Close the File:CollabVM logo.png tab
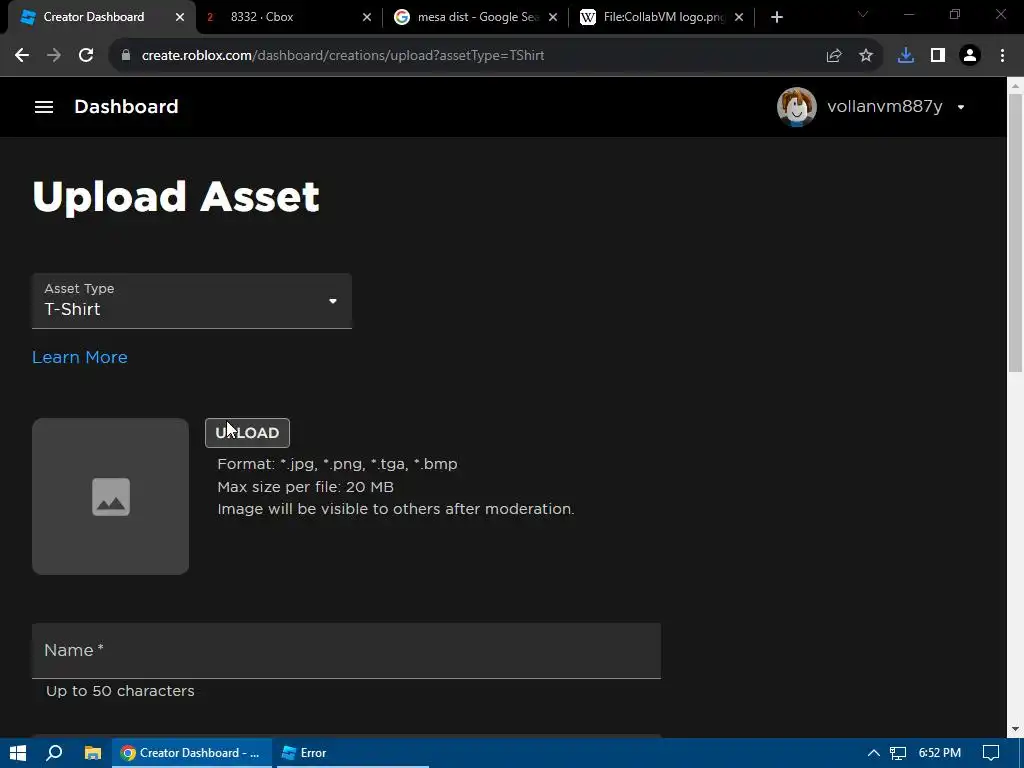The image size is (1024, 768). coord(739,17)
